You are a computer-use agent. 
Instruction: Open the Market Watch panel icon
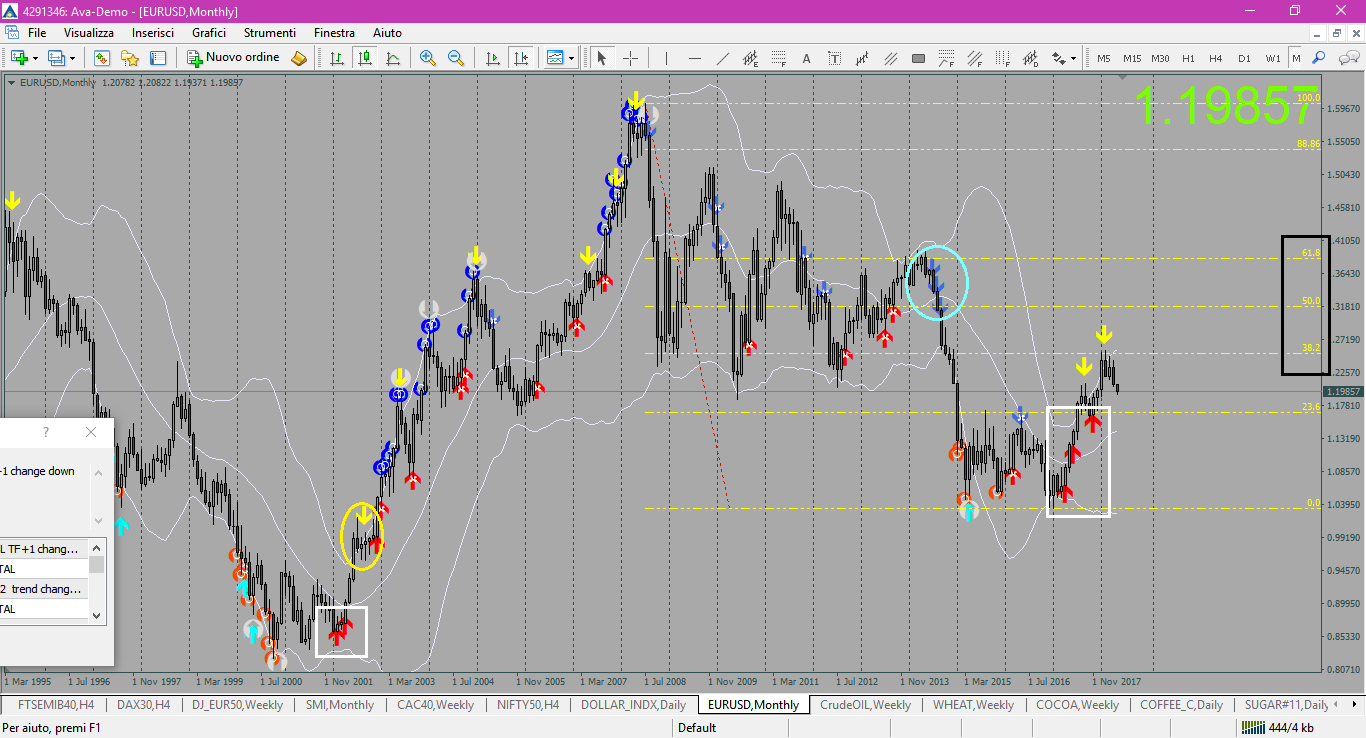coord(102,58)
